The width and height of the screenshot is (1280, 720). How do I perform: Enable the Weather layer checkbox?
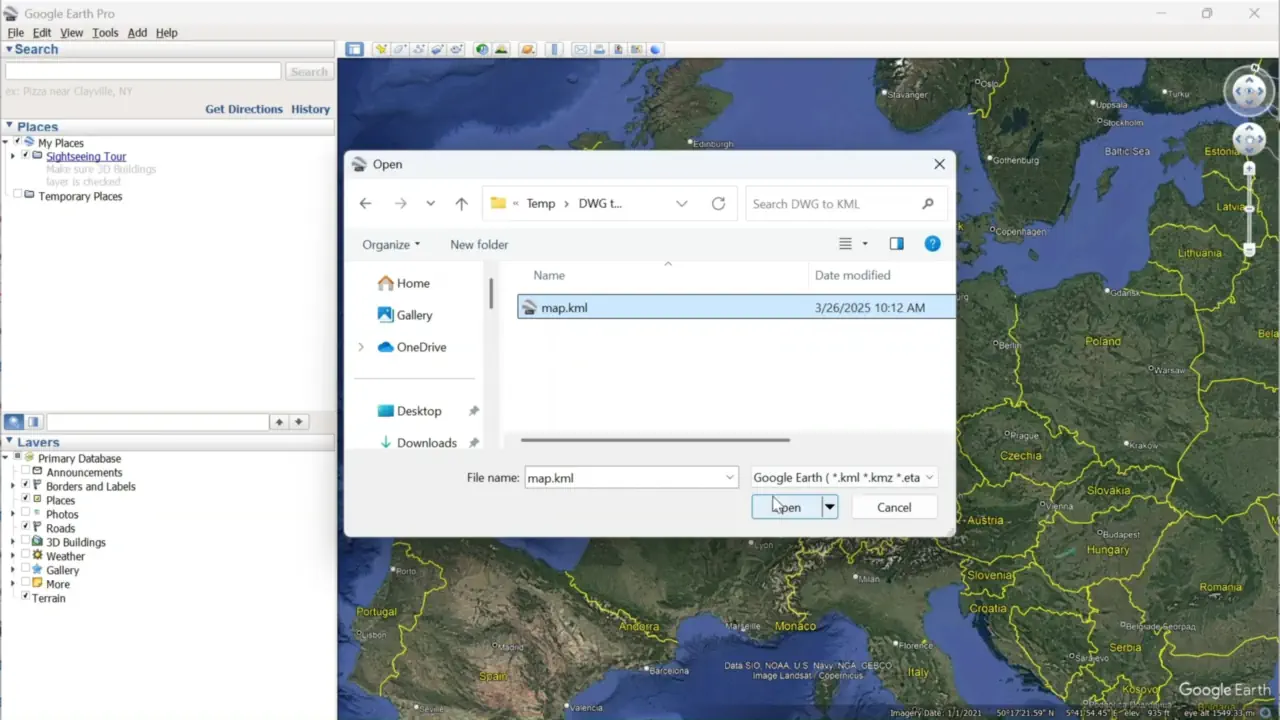[x=25, y=556]
